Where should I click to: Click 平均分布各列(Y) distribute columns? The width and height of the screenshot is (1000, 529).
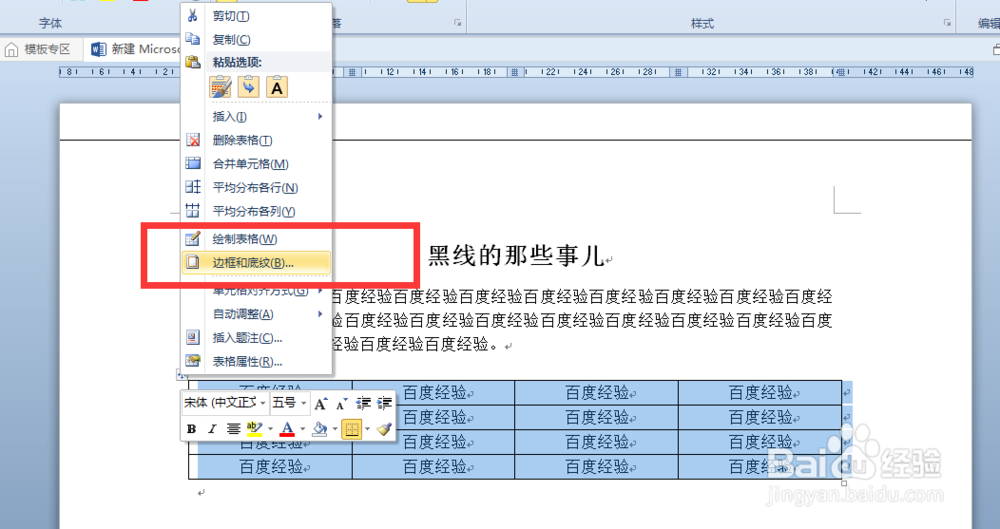pyautogui.click(x=256, y=211)
